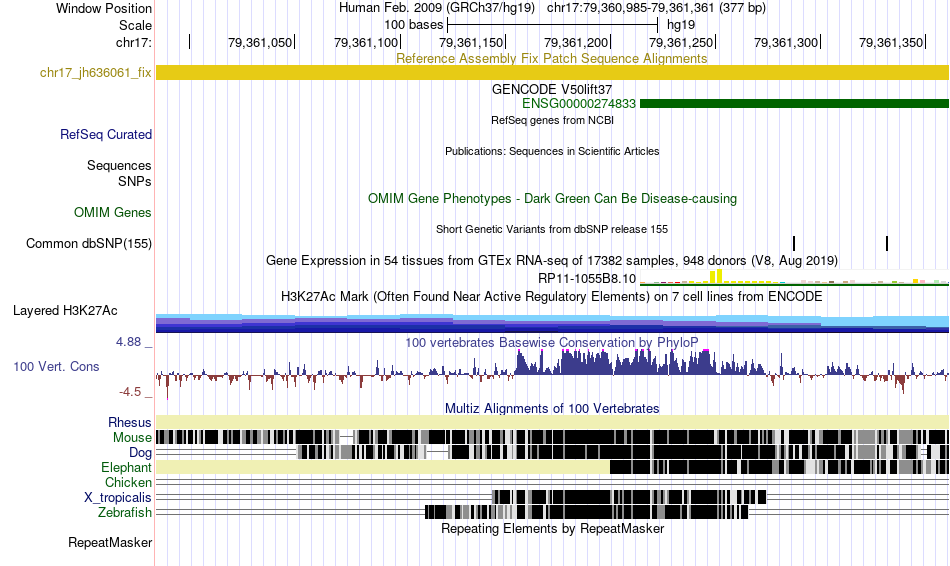
Task: Click the Human Feb. 2009 (GRCh37/hg19) assembly text
Action: click(x=437, y=8)
